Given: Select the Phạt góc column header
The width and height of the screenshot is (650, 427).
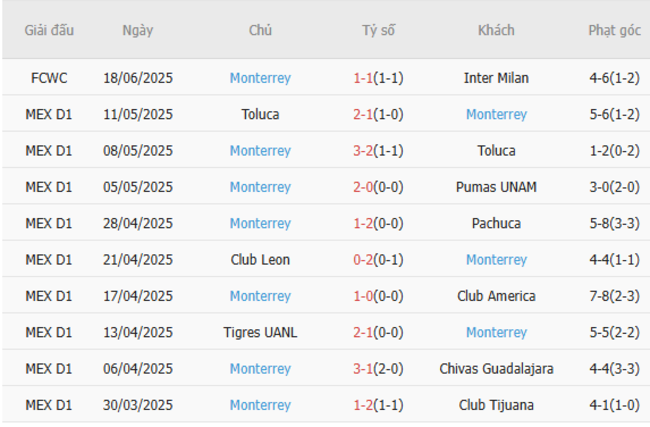Looking at the screenshot, I should click(614, 30).
